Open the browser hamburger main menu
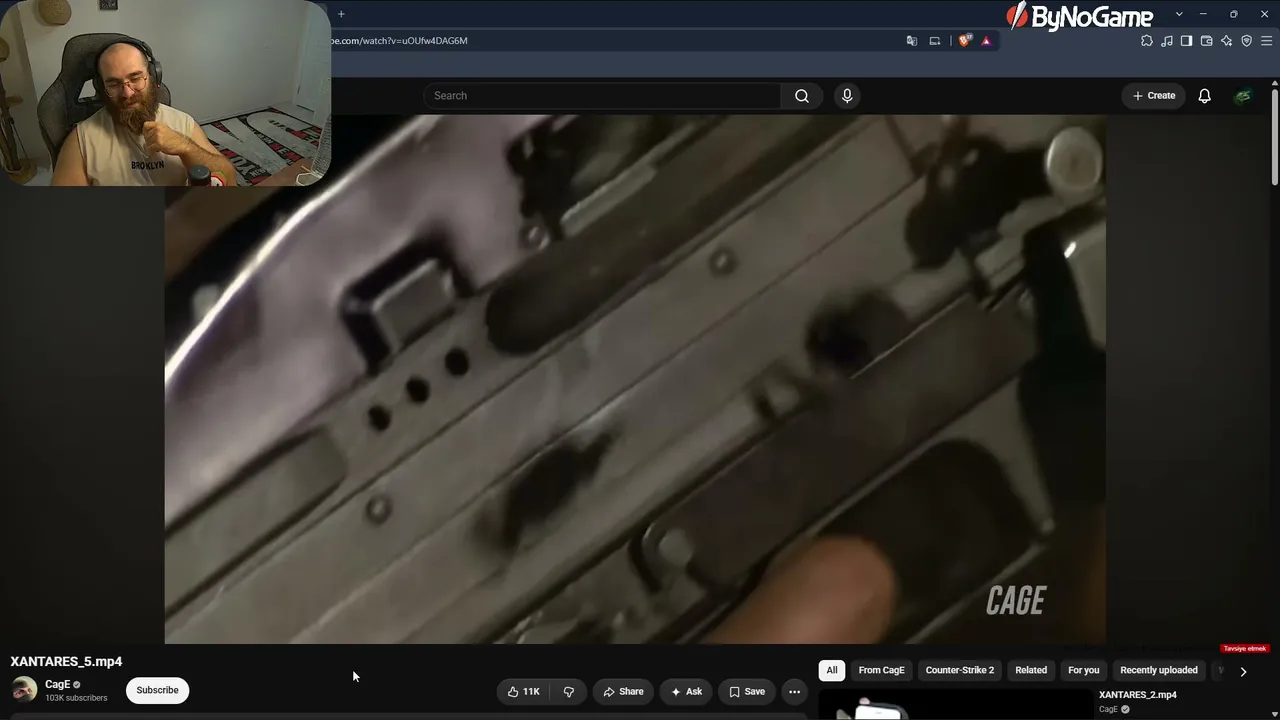 1267,41
